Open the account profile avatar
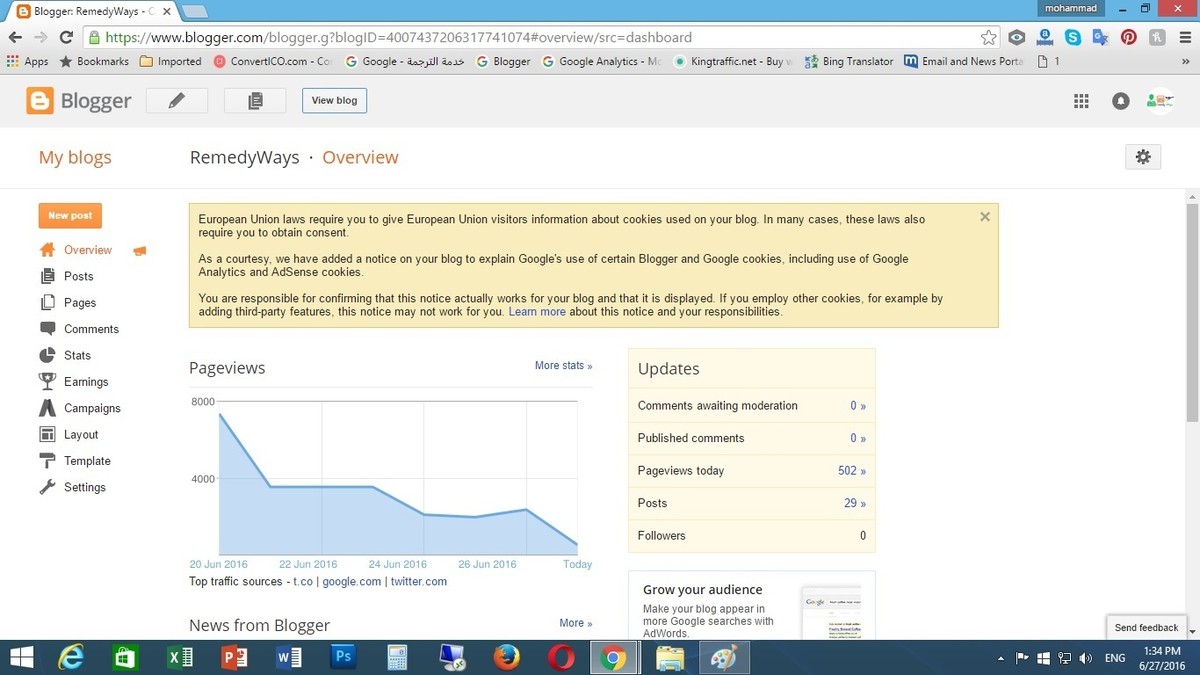The height and width of the screenshot is (675, 1200). coord(1160,101)
